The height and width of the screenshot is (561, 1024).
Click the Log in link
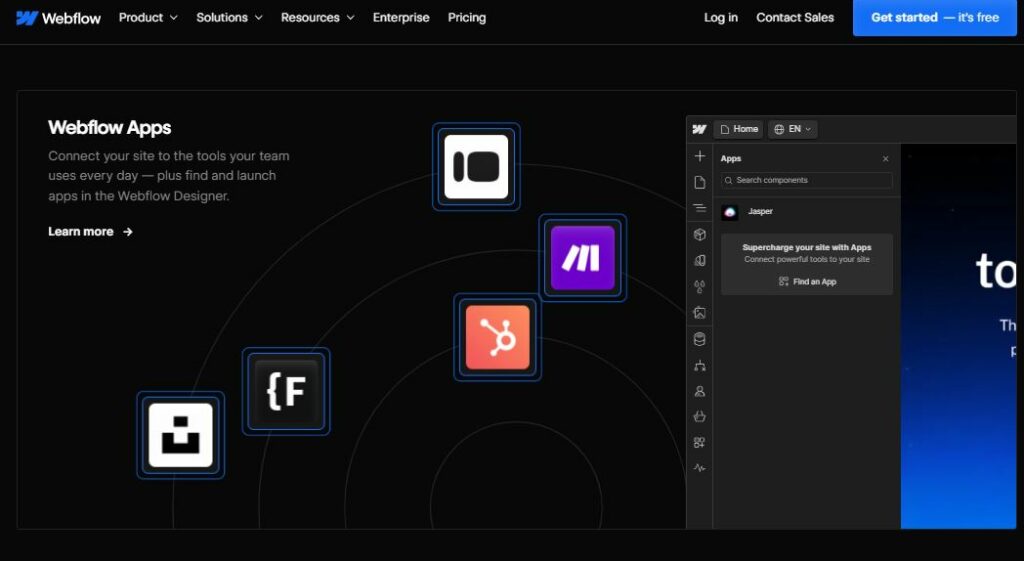tap(720, 18)
